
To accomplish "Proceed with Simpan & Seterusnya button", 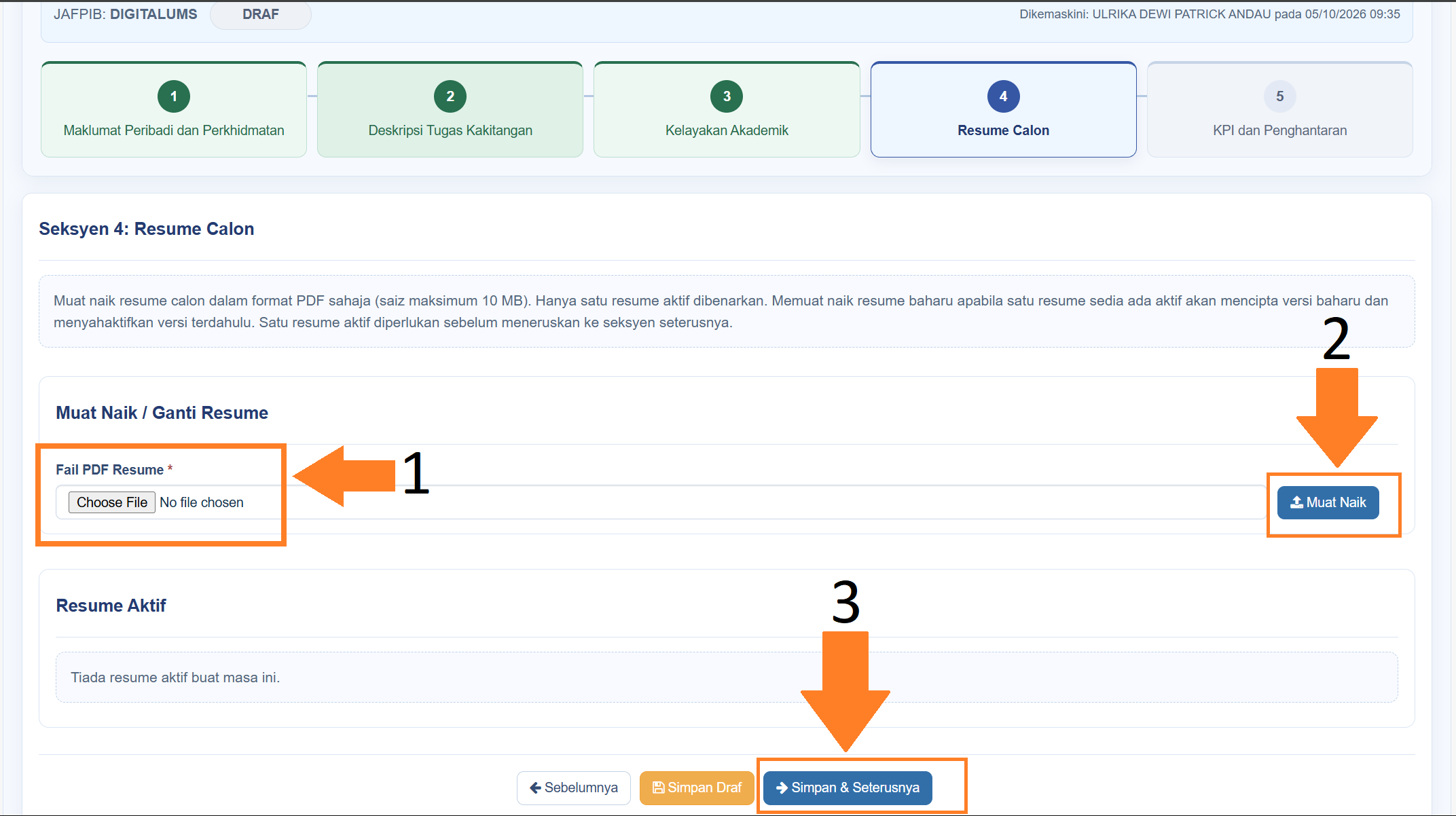I will [x=848, y=787].
